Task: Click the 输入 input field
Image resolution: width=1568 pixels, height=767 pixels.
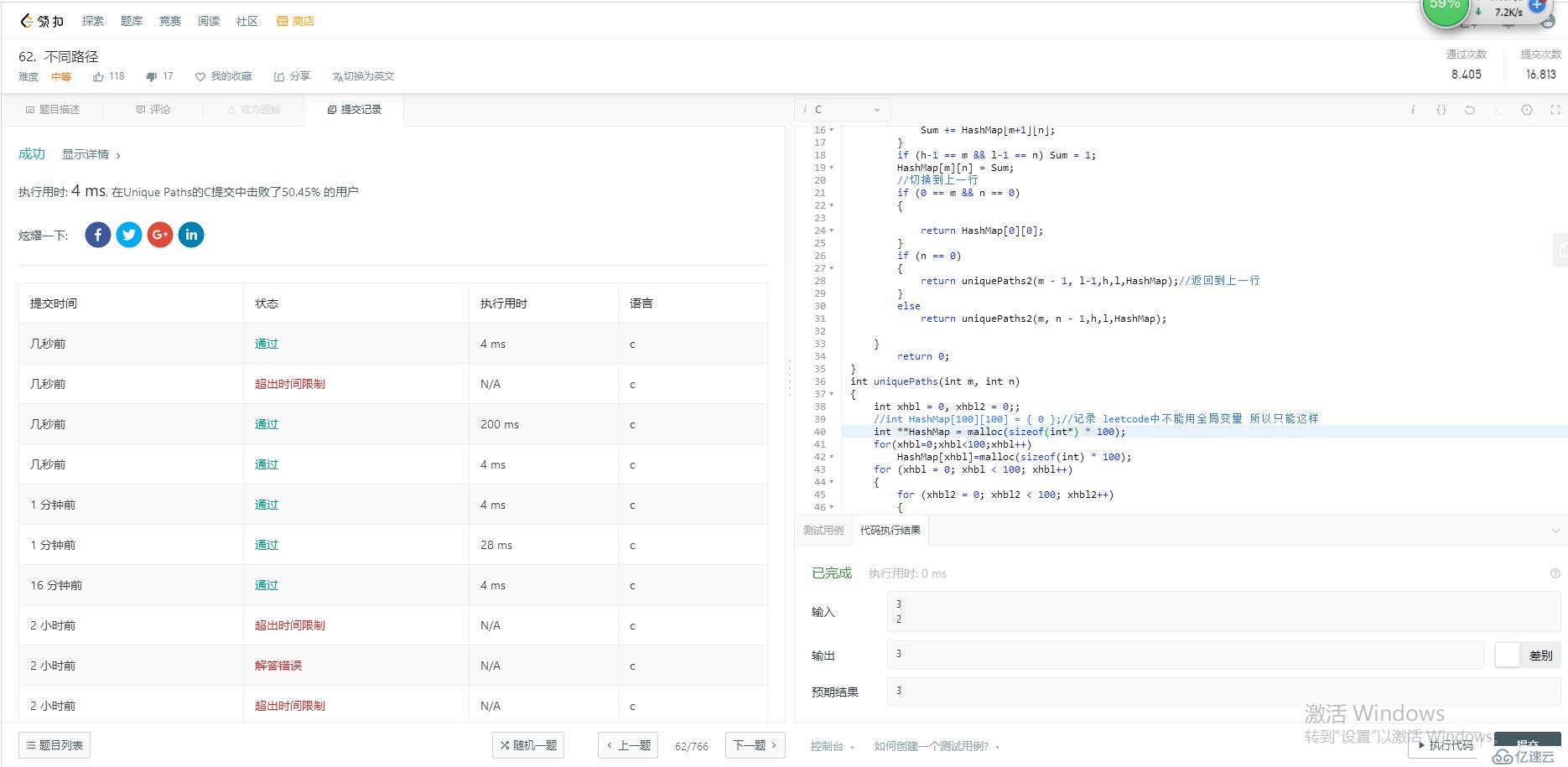Action: point(1223,611)
